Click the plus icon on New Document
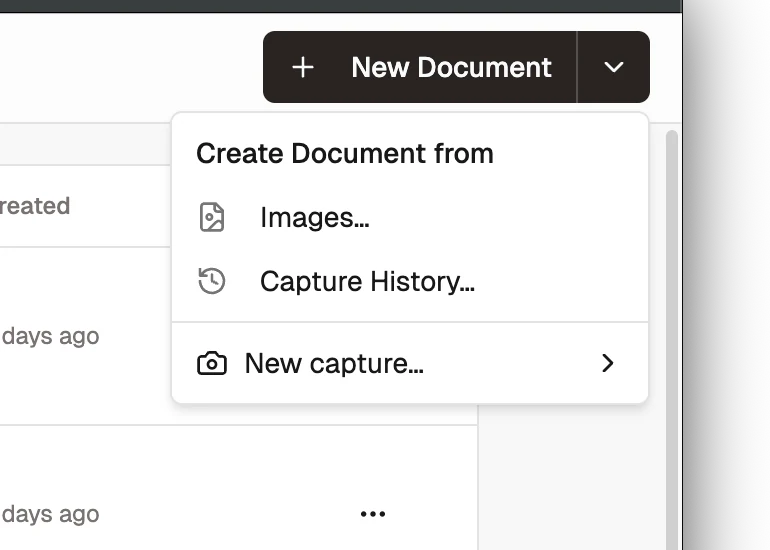The height and width of the screenshot is (550, 770). 302,67
